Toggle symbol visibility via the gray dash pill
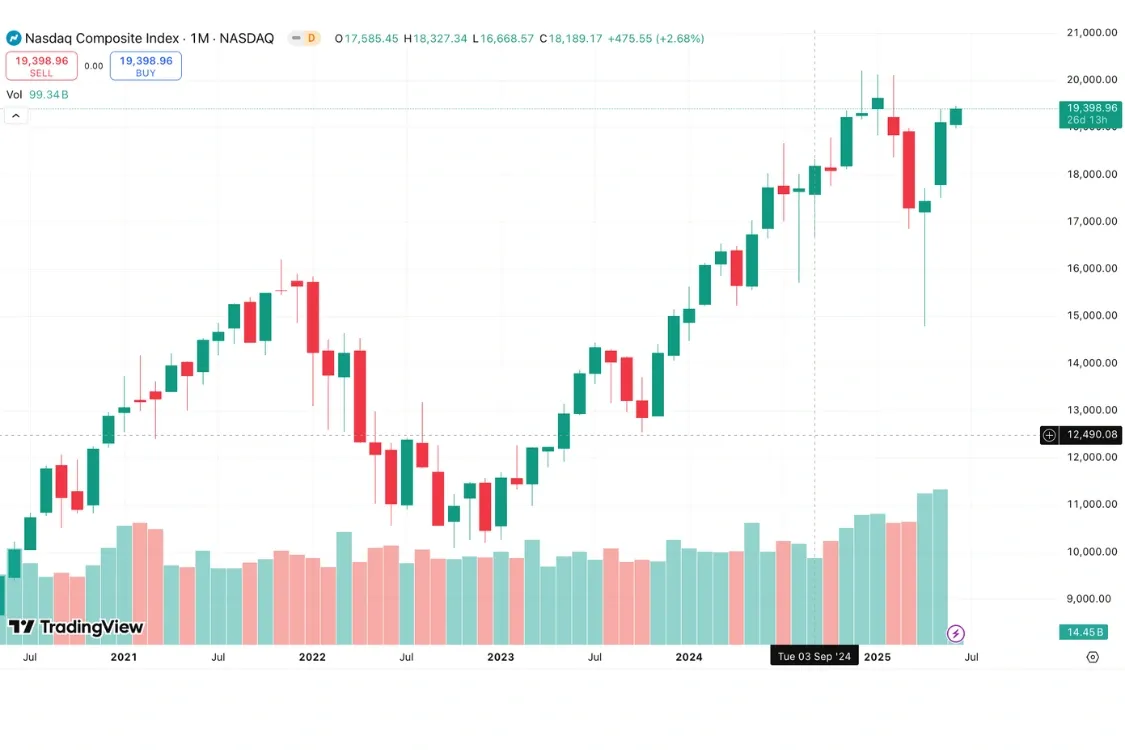 (x=297, y=37)
